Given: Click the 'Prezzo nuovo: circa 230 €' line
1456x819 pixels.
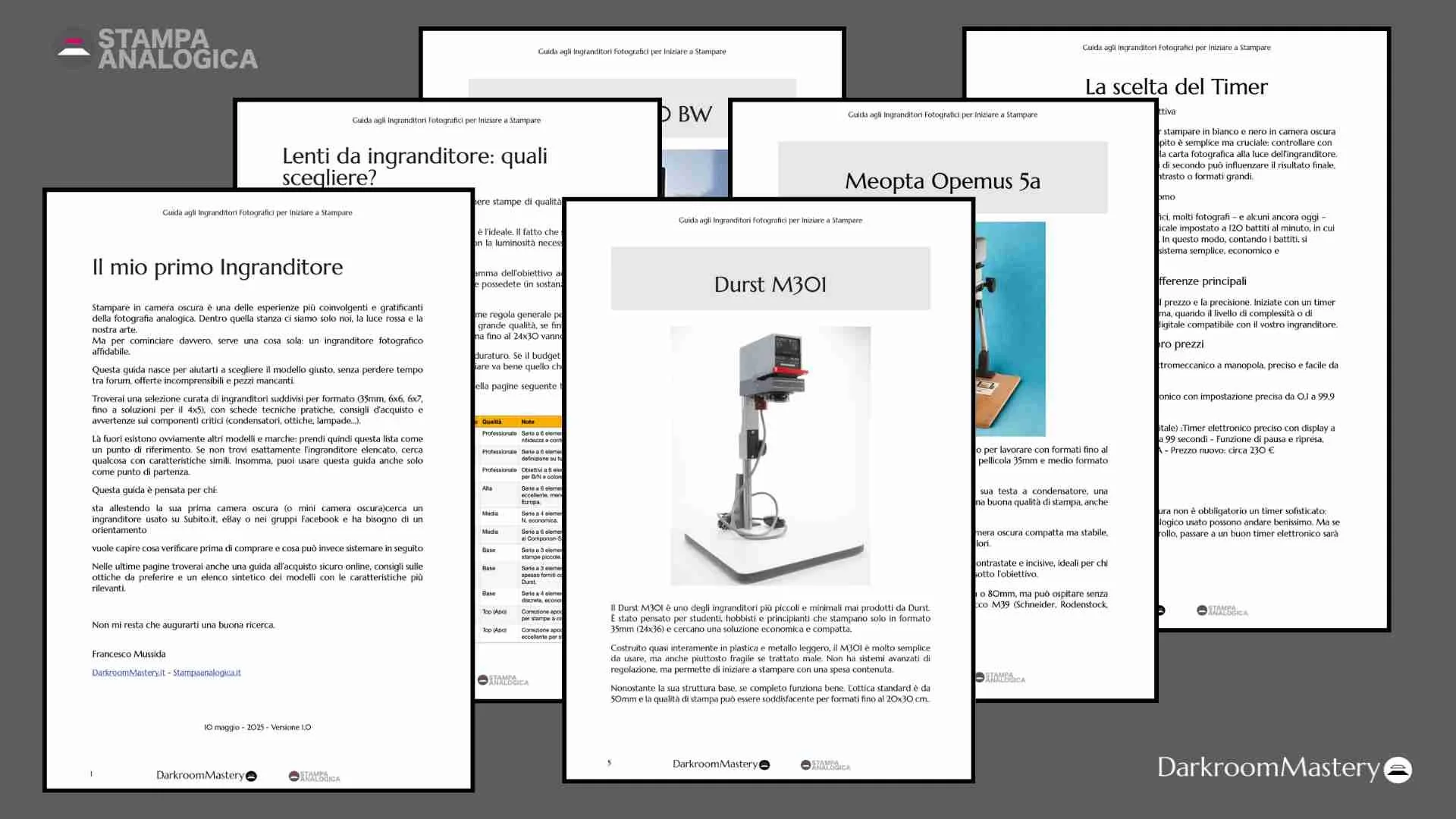Looking at the screenshot, I should [x=1222, y=450].
